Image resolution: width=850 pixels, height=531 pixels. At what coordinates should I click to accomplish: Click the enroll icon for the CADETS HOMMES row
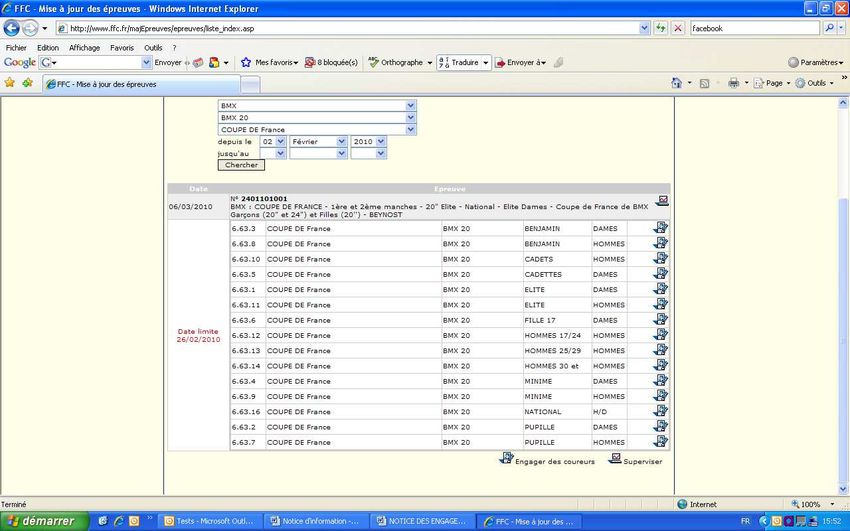click(660, 259)
